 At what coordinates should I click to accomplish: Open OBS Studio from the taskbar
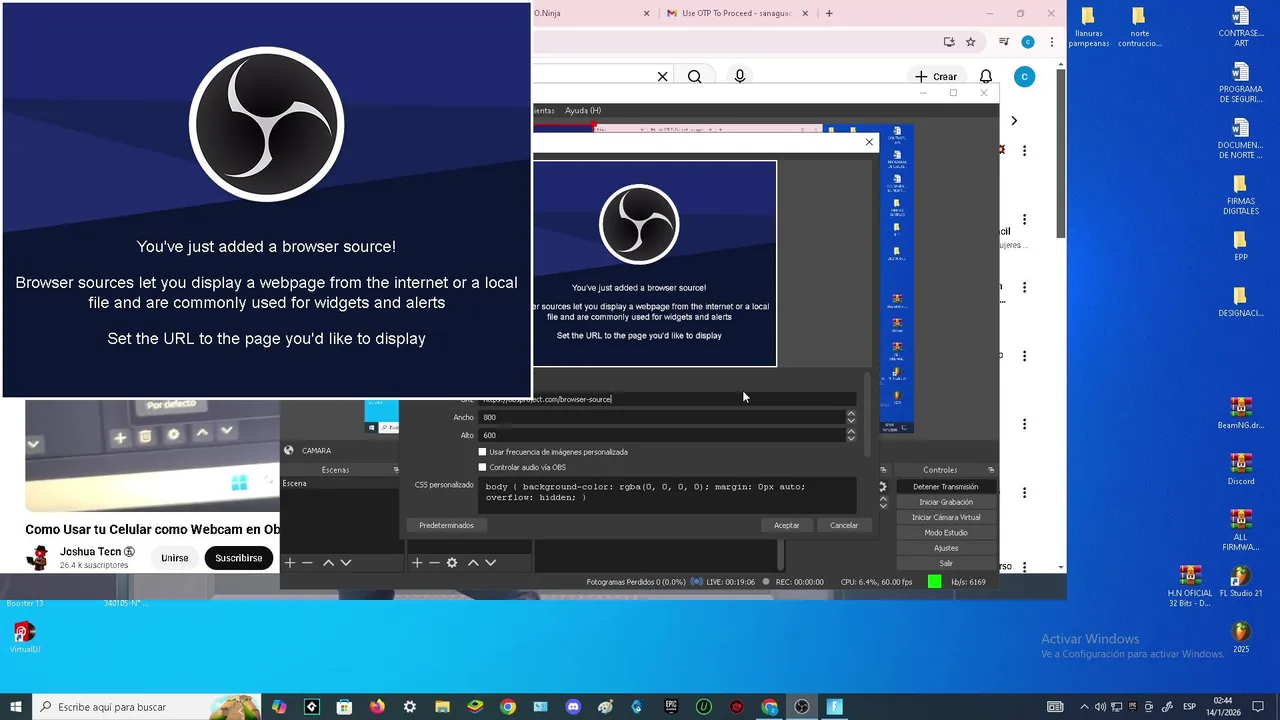click(802, 707)
